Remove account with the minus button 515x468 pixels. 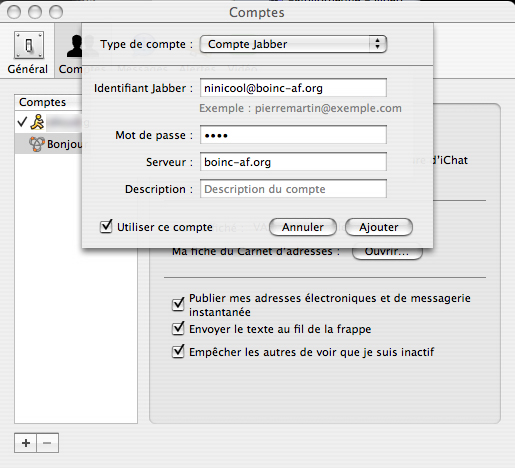[47, 443]
